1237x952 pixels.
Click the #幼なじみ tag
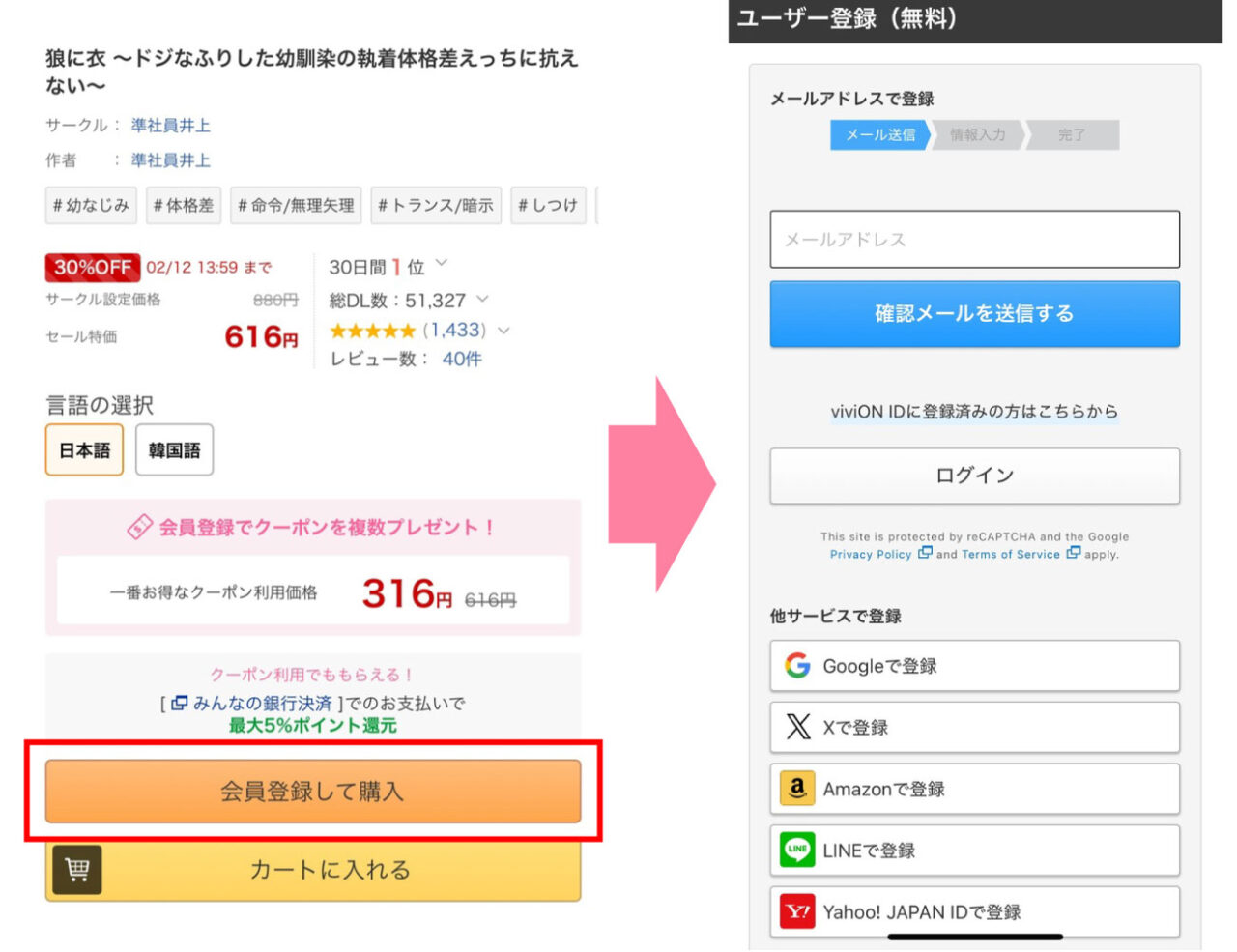click(91, 205)
